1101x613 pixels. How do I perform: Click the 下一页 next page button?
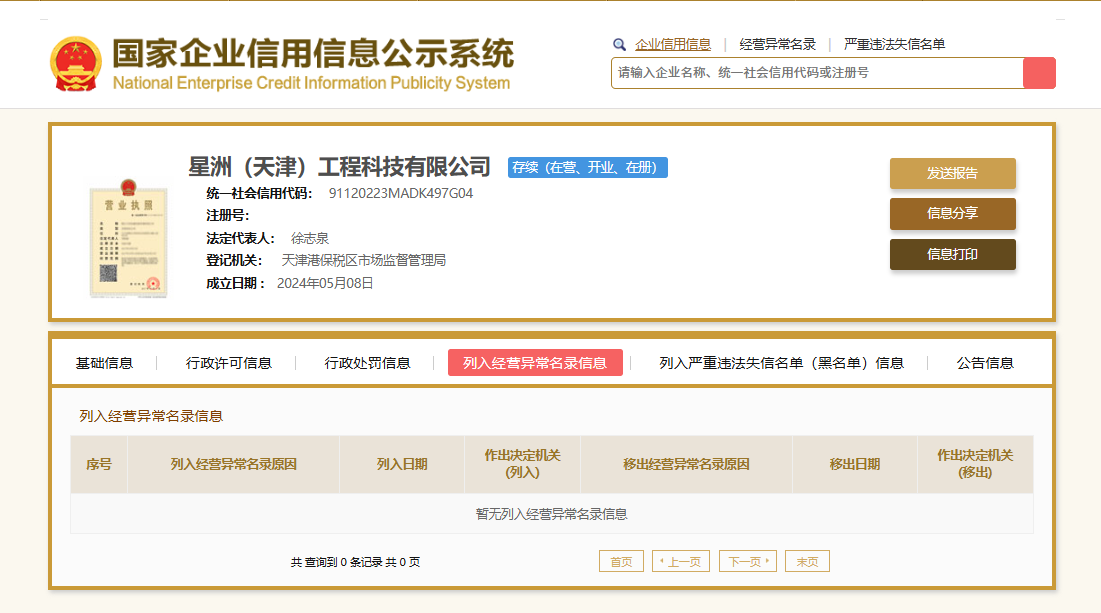[x=748, y=561]
